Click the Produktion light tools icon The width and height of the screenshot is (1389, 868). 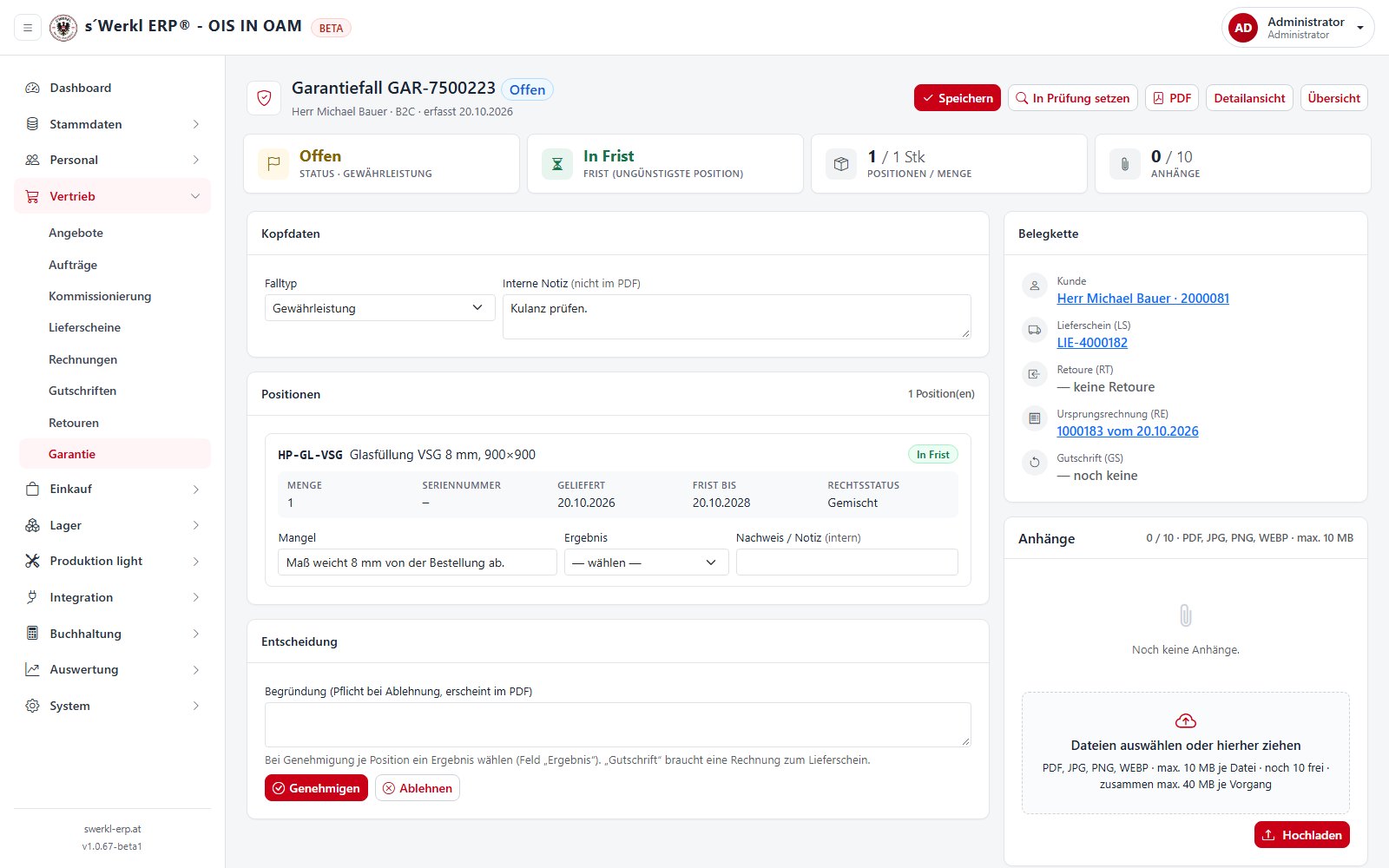32,561
